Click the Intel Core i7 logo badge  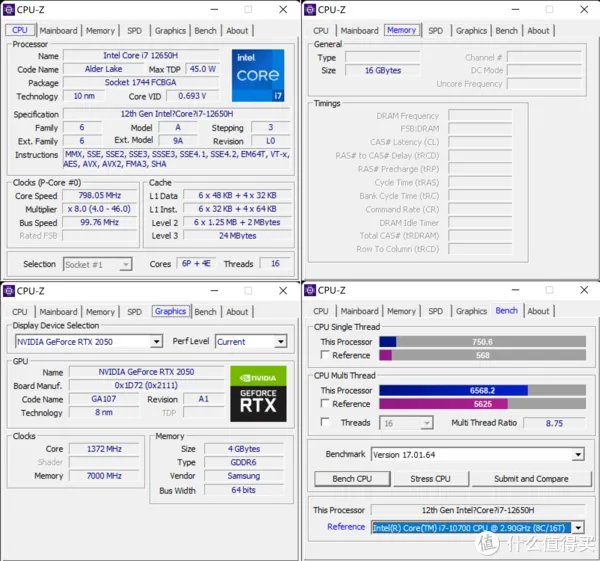click(x=258, y=75)
